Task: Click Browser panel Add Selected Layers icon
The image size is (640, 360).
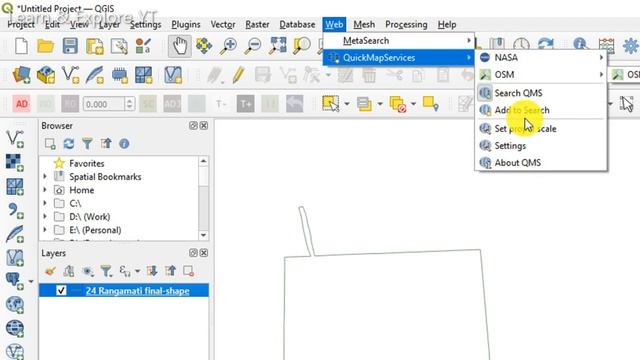Action: tap(50, 144)
